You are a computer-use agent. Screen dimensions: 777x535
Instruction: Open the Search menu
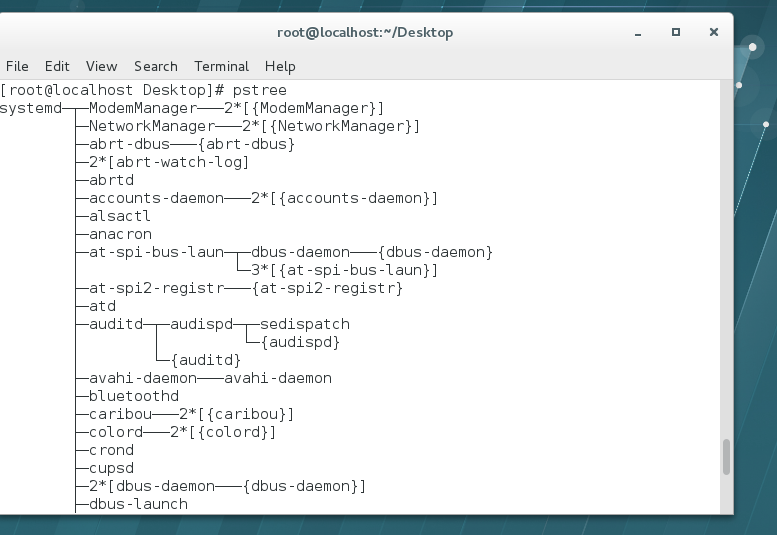click(156, 66)
